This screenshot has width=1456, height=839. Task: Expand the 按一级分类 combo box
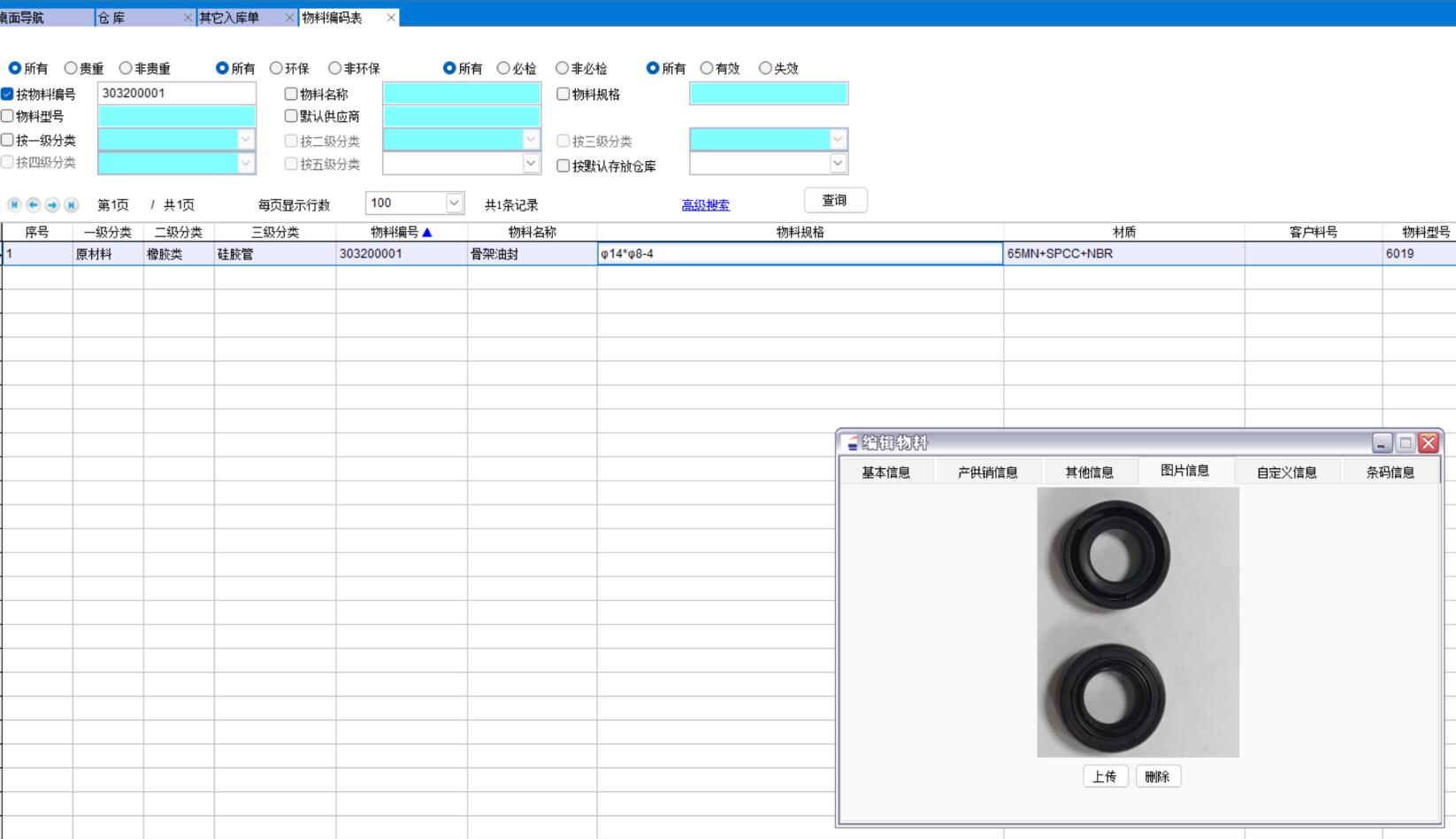pyautogui.click(x=246, y=140)
